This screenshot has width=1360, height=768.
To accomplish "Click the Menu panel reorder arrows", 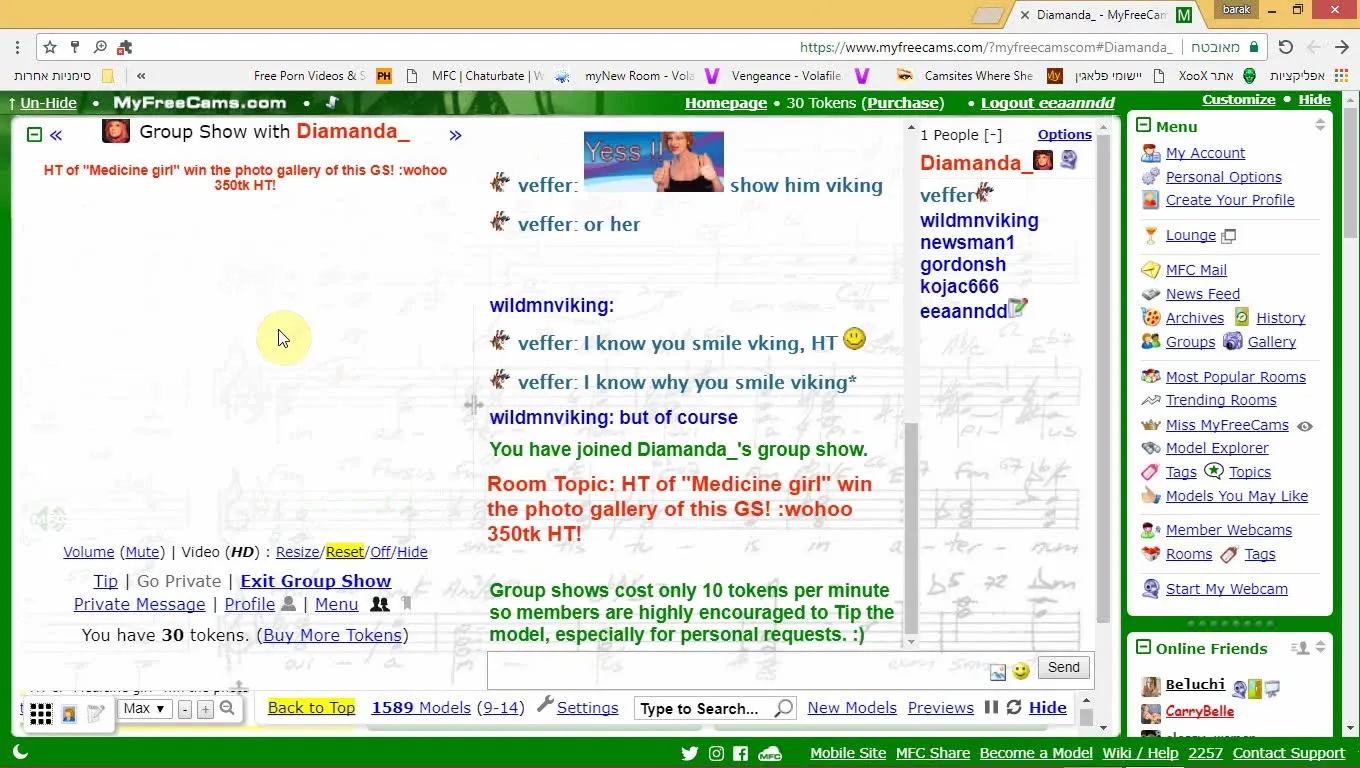I will [x=1320, y=125].
